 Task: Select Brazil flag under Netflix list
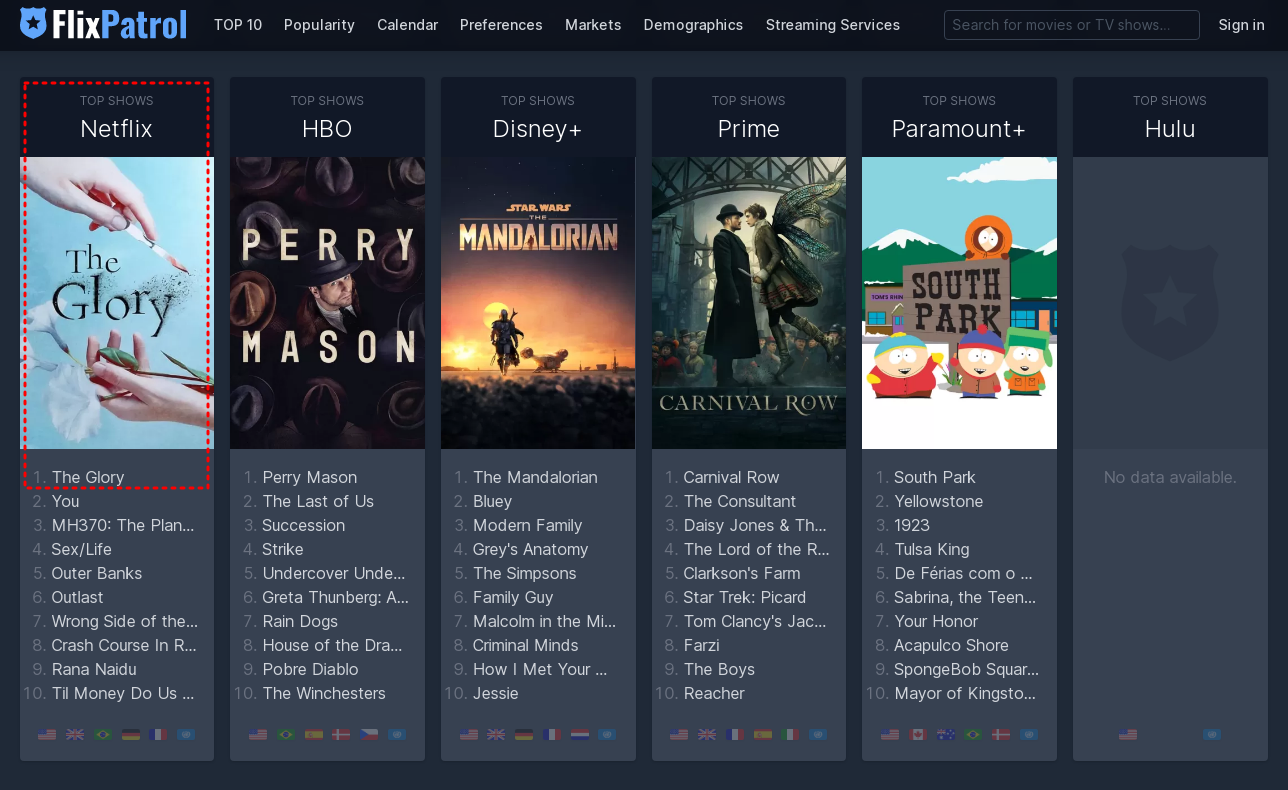click(102, 735)
